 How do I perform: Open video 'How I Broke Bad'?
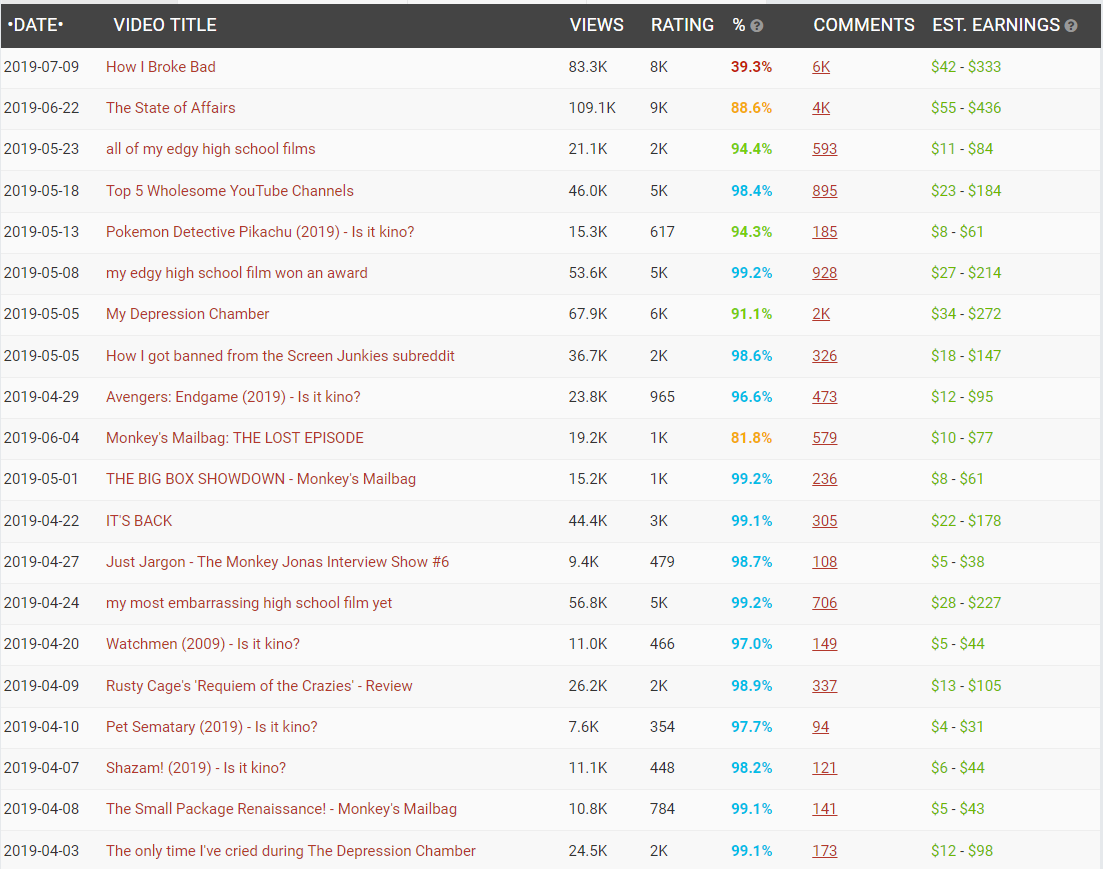point(161,67)
